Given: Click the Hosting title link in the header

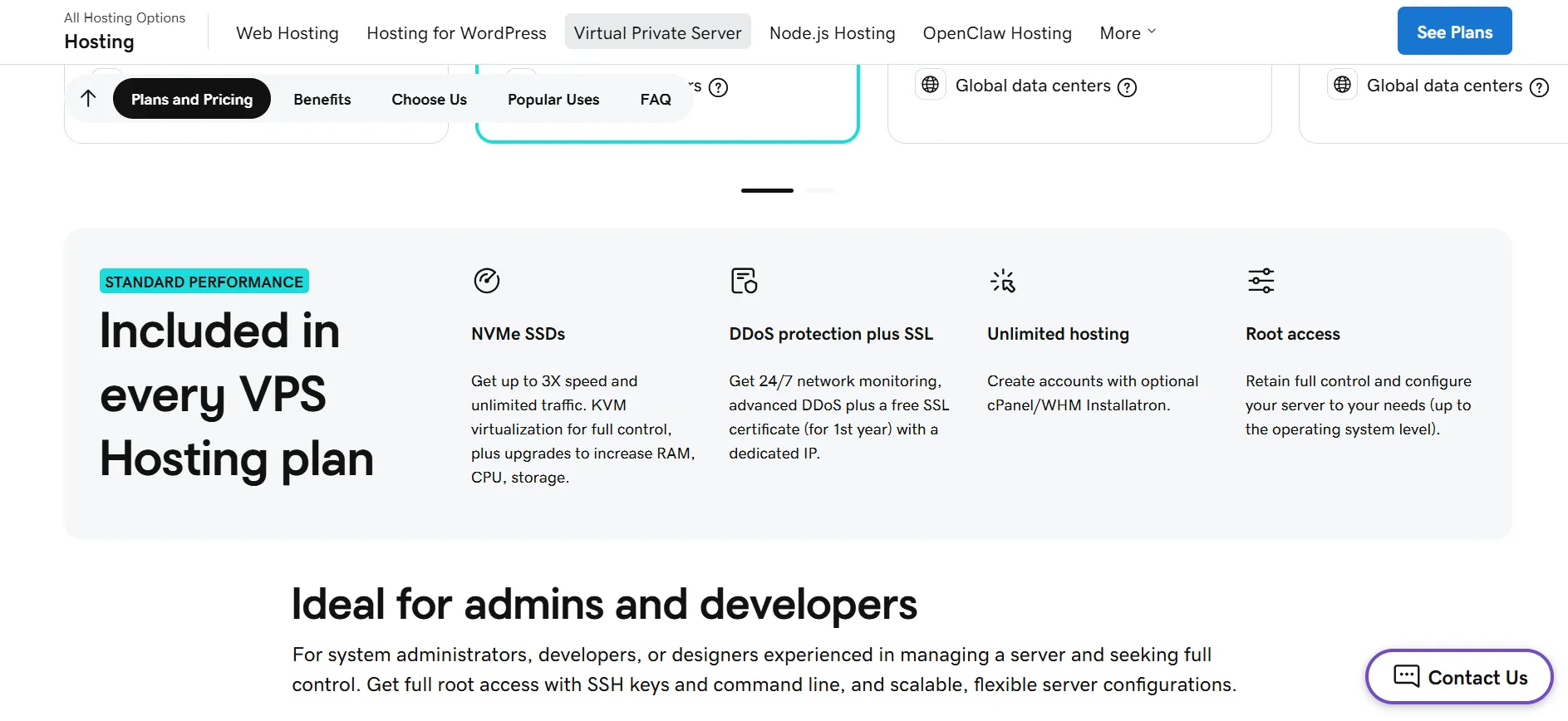Looking at the screenshot, I should (x=99, y=42).
